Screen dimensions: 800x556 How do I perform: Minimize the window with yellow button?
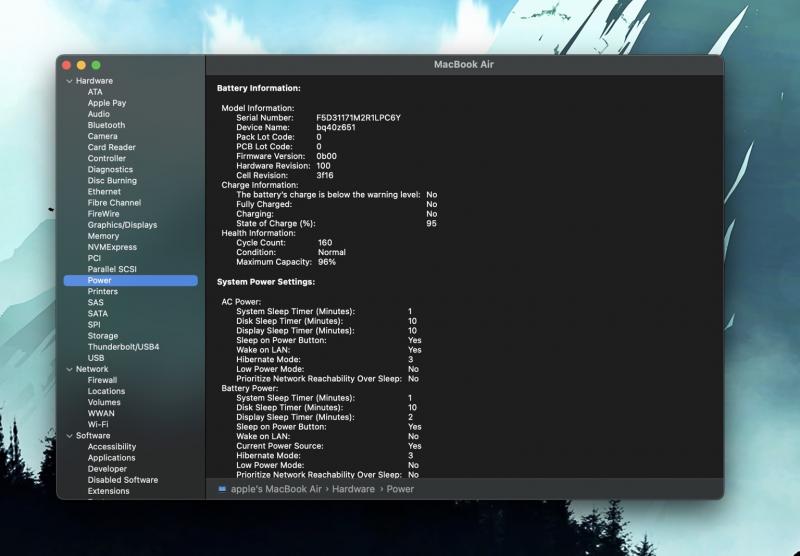tap(81, 65)
